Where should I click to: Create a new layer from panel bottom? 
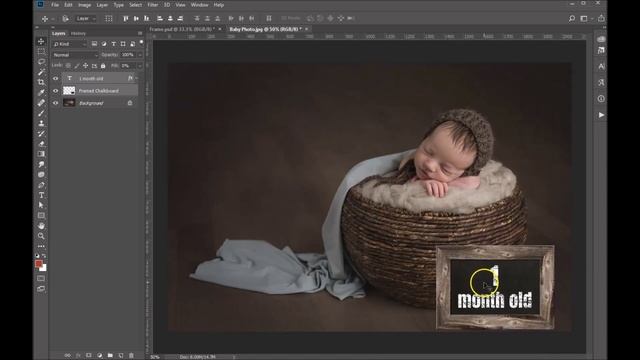coord(121,356)
